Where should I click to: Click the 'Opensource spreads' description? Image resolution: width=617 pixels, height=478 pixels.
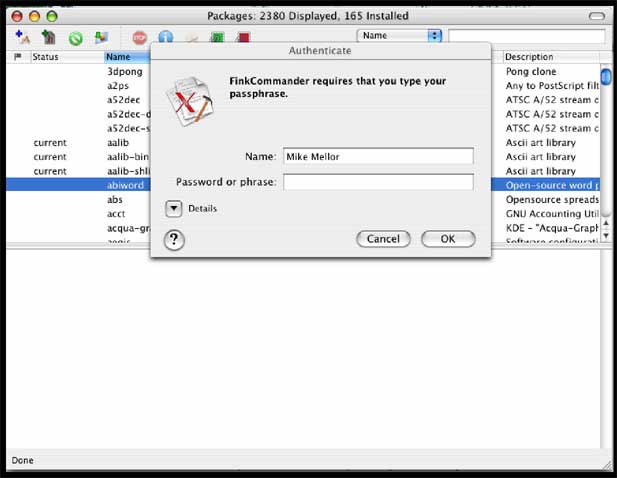coord(552,199)
